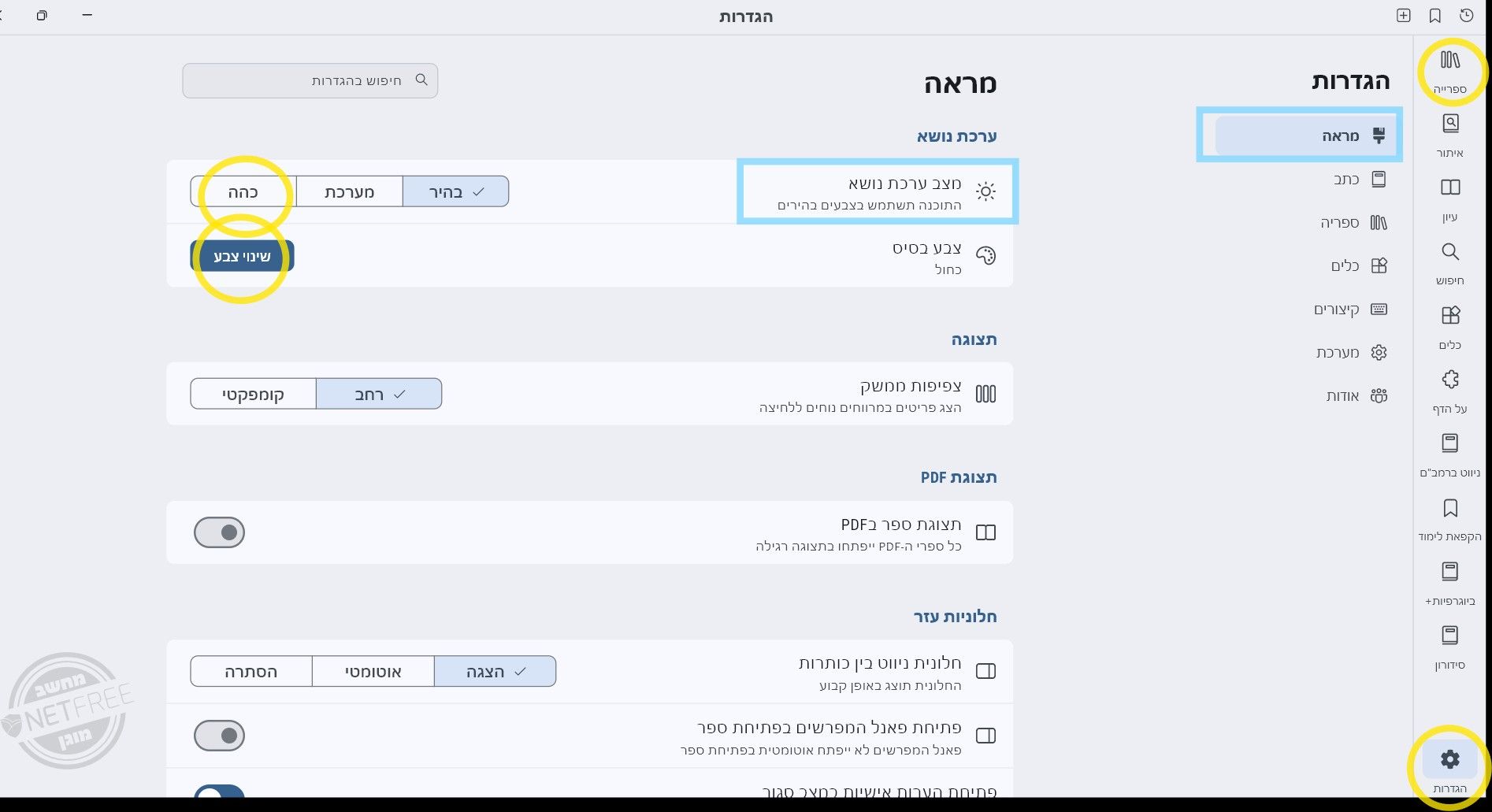1492x812 pixels.
Task: Open the עיון reading sidebar icon
Action: [1449, 199]
